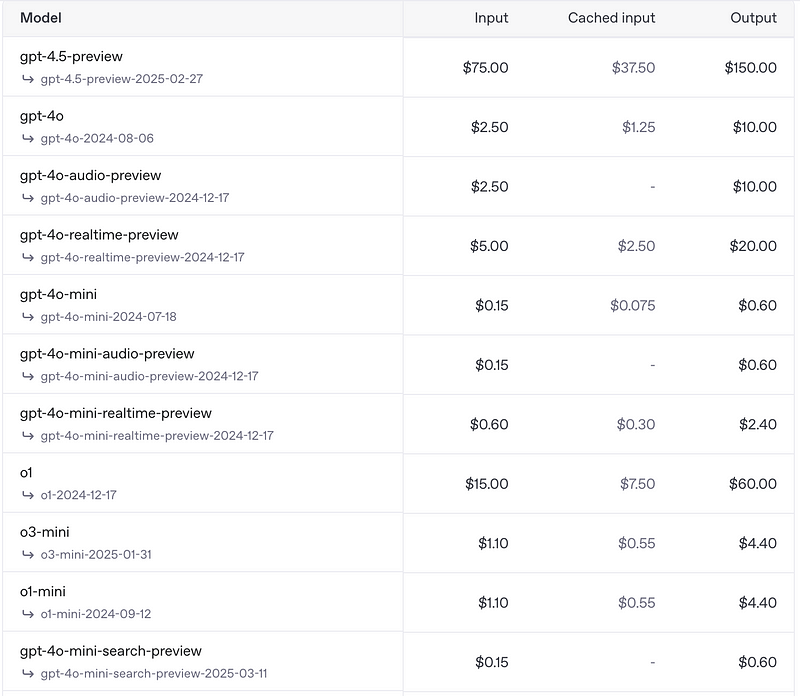Click the $150.00 output price for gpt-4.5-preview
Viewport: 800px width, 696px height.
(x=751, y=67)
